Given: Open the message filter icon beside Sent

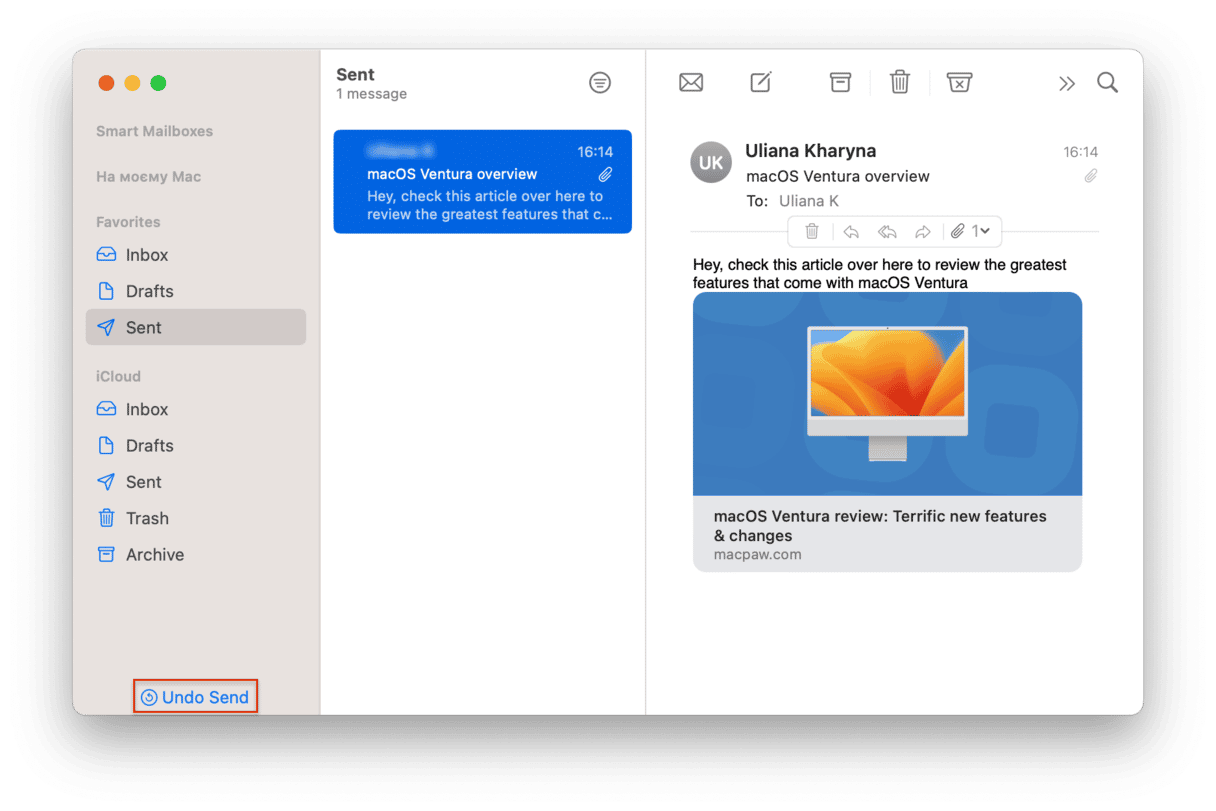Looking at the screenshot, I should [x=600, y=83].
